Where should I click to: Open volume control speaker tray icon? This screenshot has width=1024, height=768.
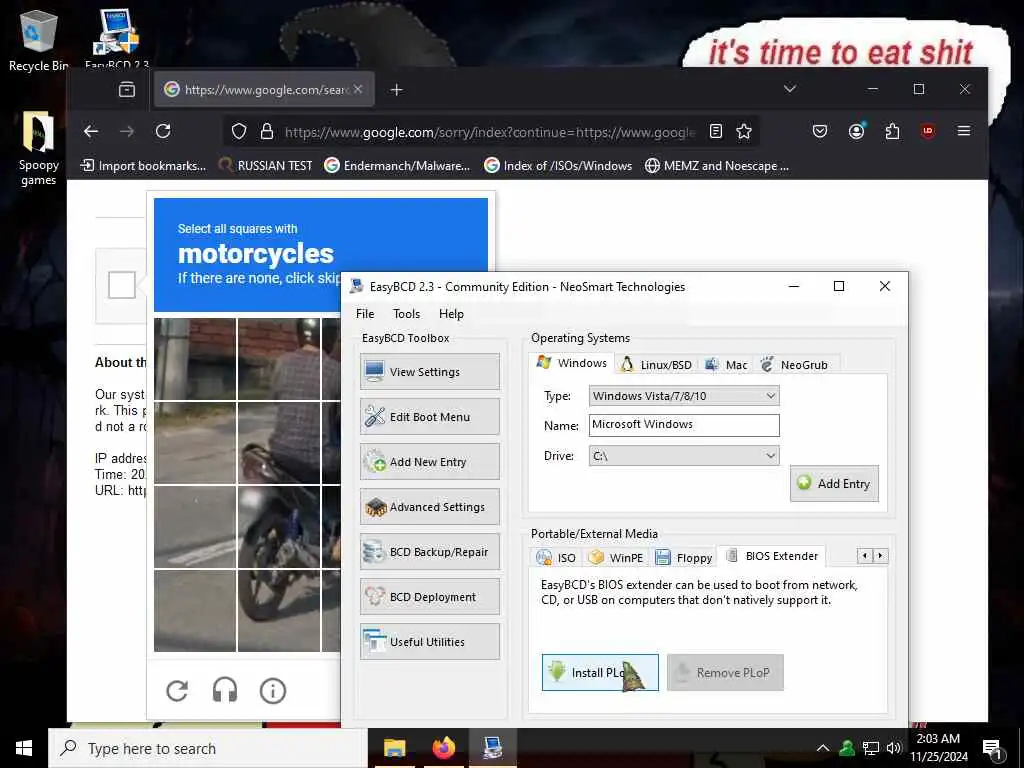click(x=894, y=748)
